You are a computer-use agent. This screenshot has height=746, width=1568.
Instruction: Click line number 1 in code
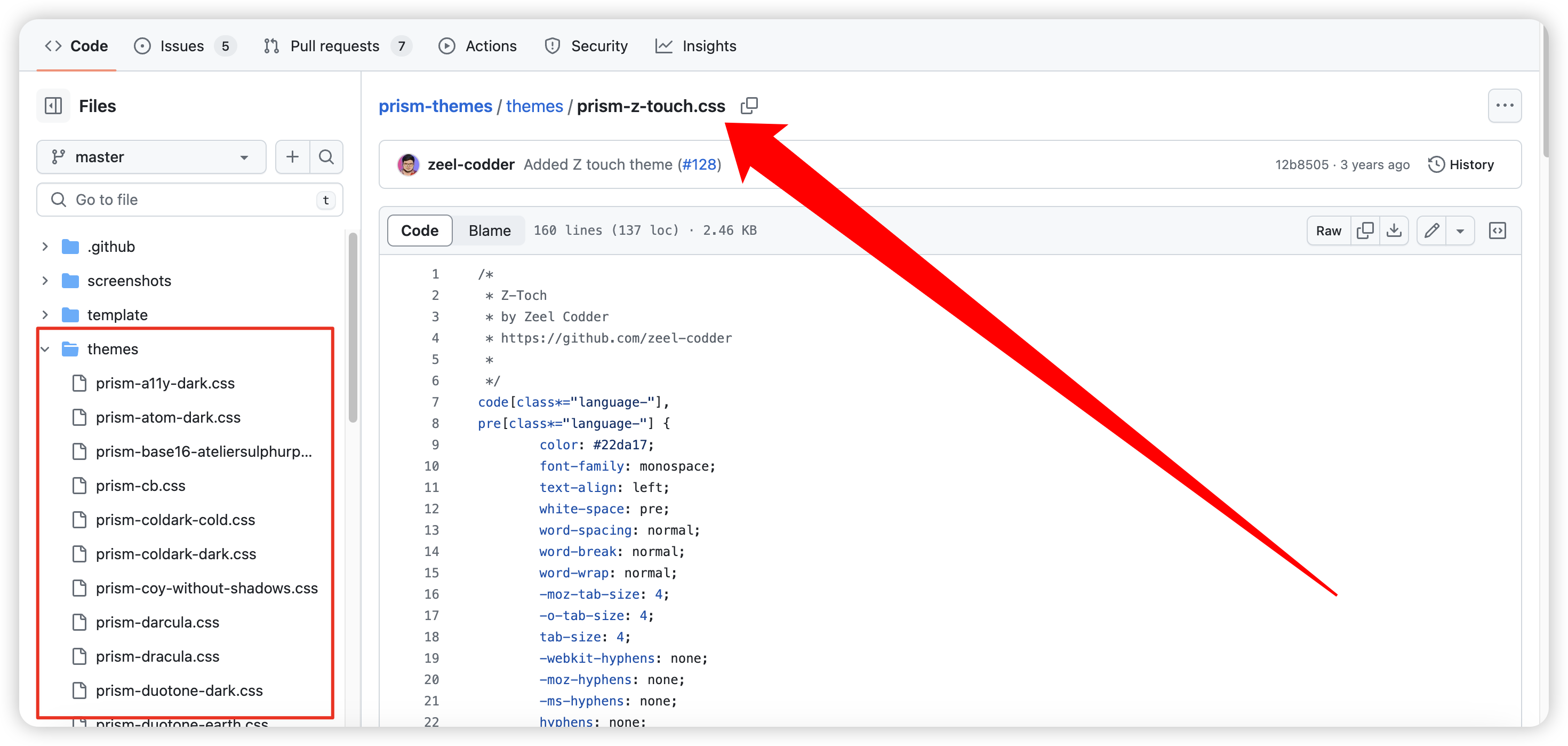point(435,274)
